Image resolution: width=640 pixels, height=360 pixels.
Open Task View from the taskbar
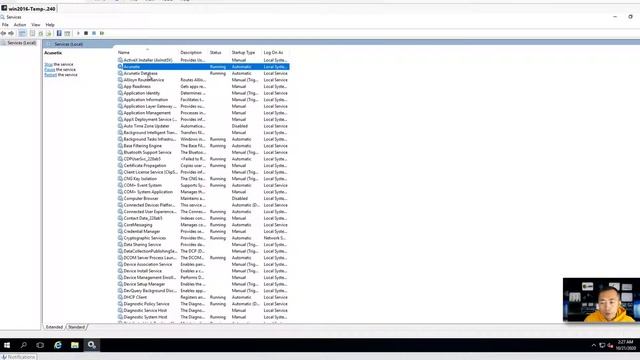pyautogui.click(x=40, y=345)
